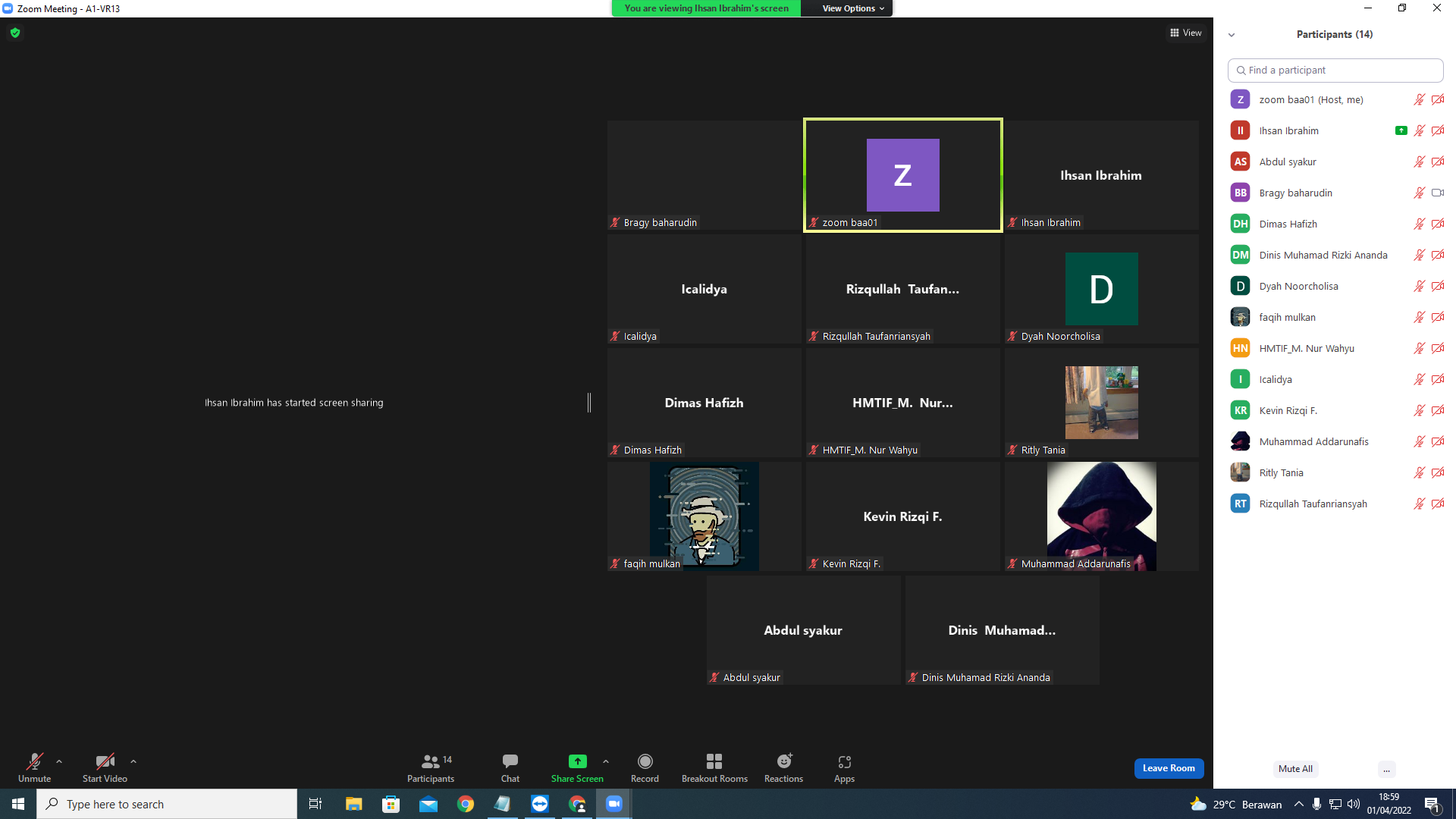The height and width of the screenshot is (819, 1456).
Task: Click the Zoom icon on the taskbar
Action: (613, 804)
